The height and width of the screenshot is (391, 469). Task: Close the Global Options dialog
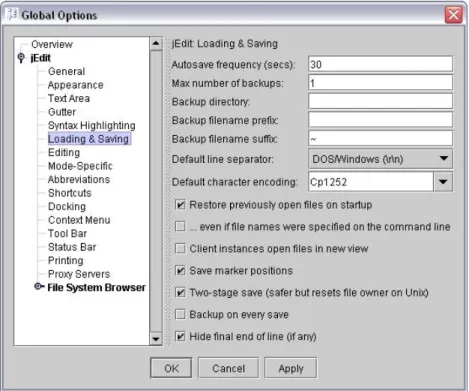coord(453,15)
